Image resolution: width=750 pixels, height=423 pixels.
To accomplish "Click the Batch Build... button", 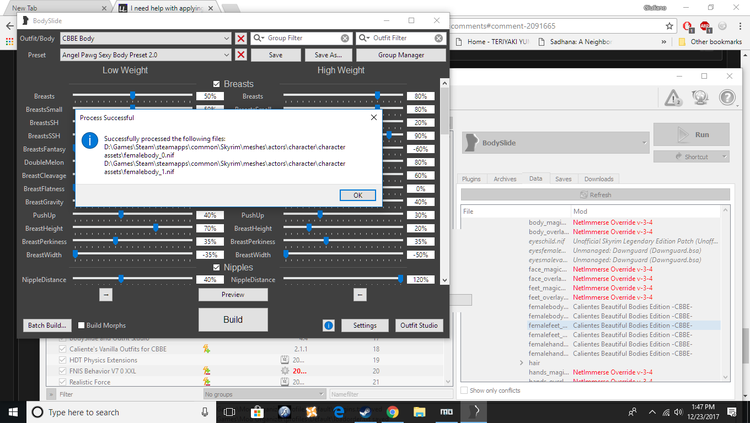I will tap(46, 325).
